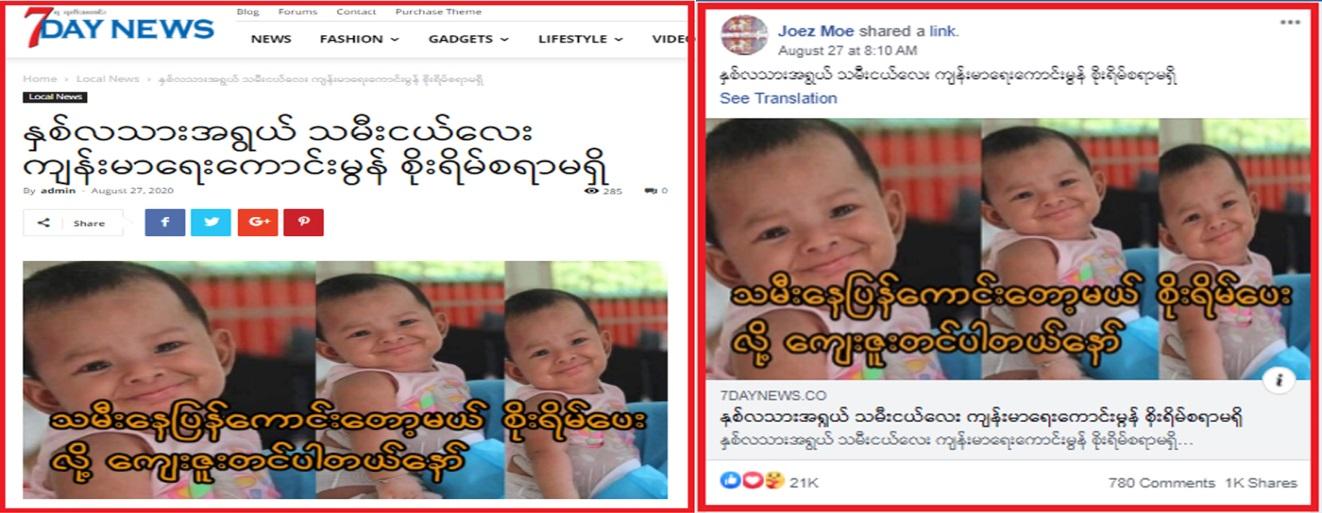
Task: Go to Local News breadcrumb
Action: (108, 78)
